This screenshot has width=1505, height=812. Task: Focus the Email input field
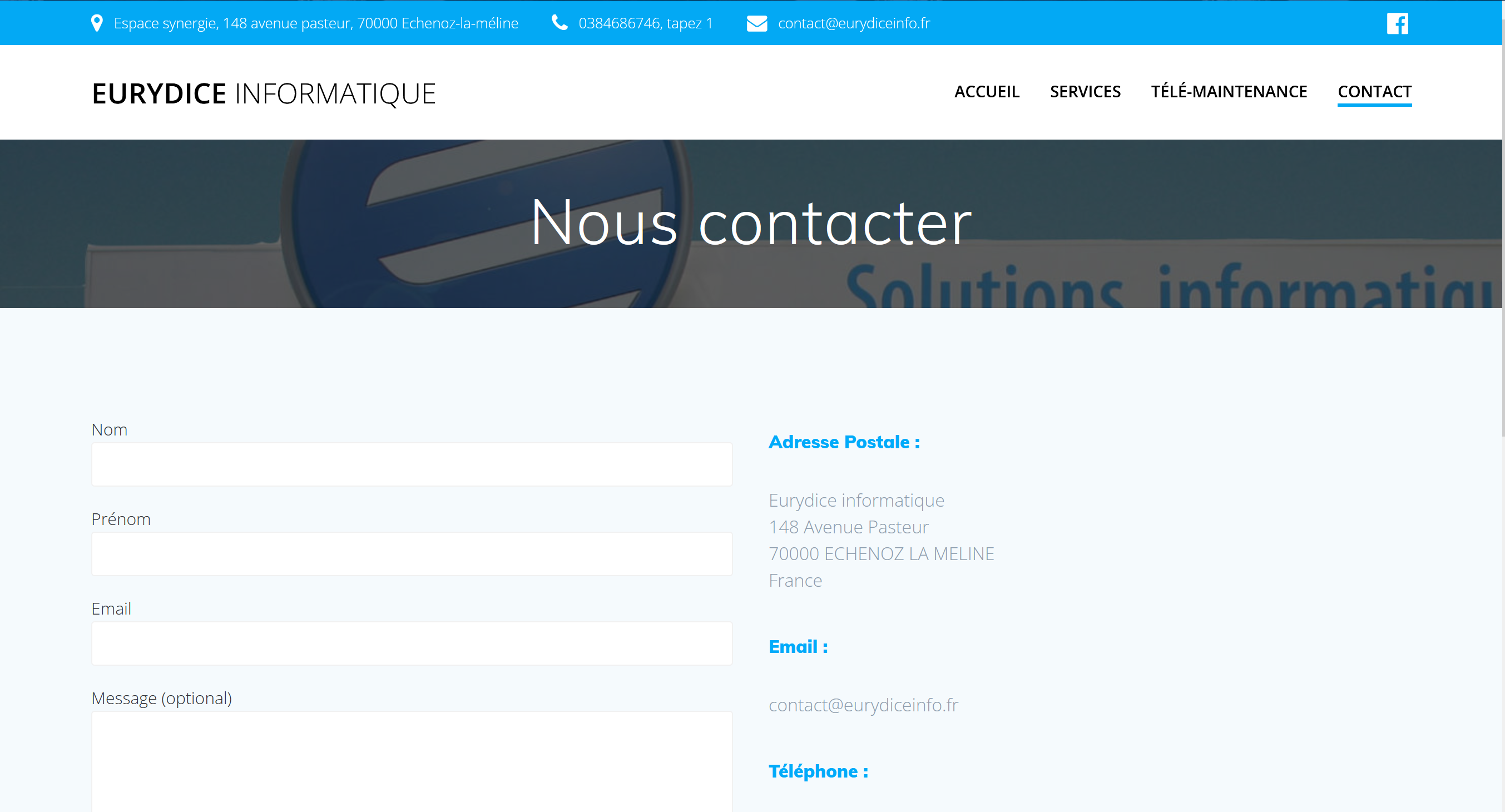click(x=412, y=643)
